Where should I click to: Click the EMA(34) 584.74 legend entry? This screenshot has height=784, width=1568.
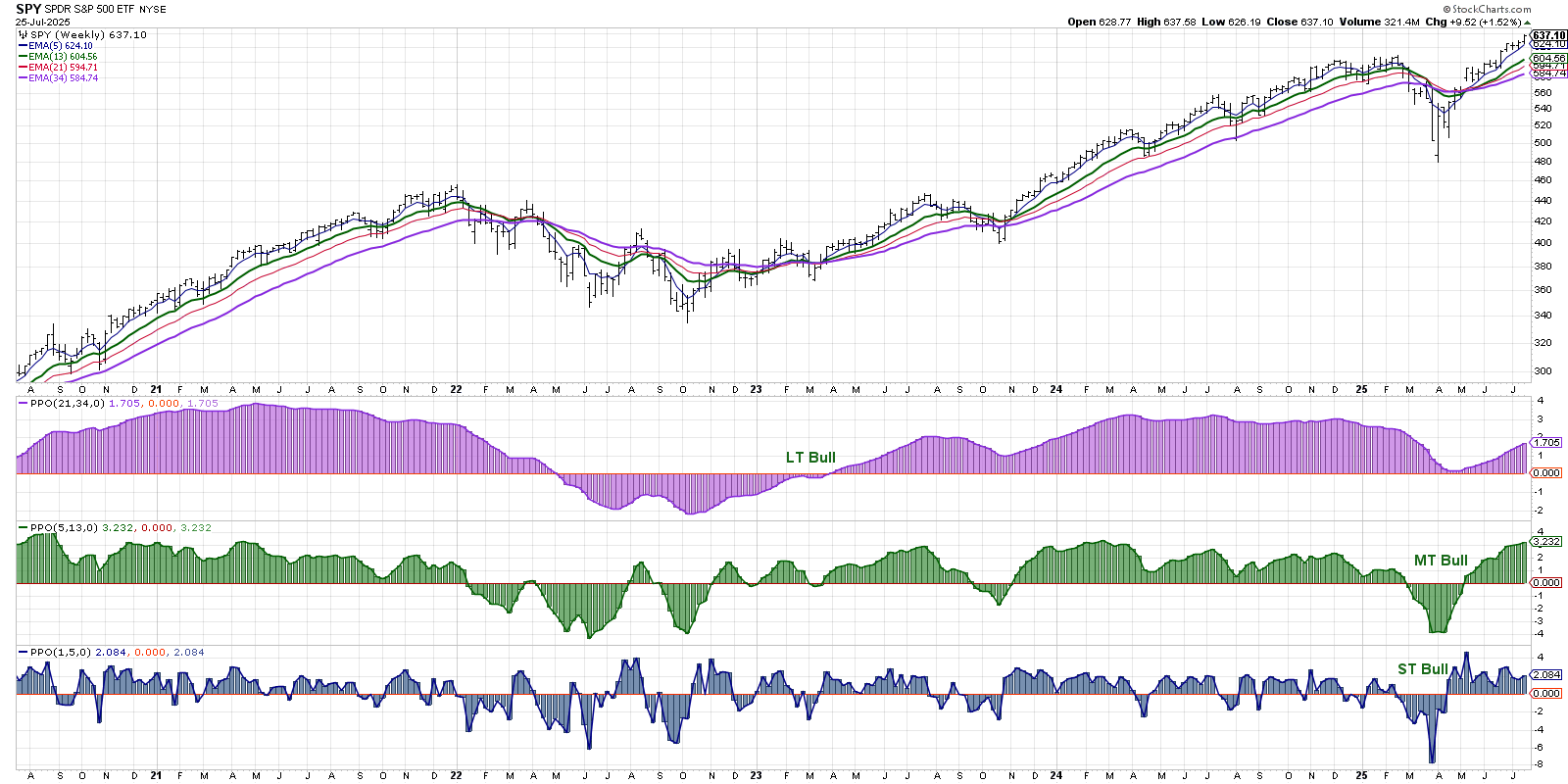(x=62, y=78)
